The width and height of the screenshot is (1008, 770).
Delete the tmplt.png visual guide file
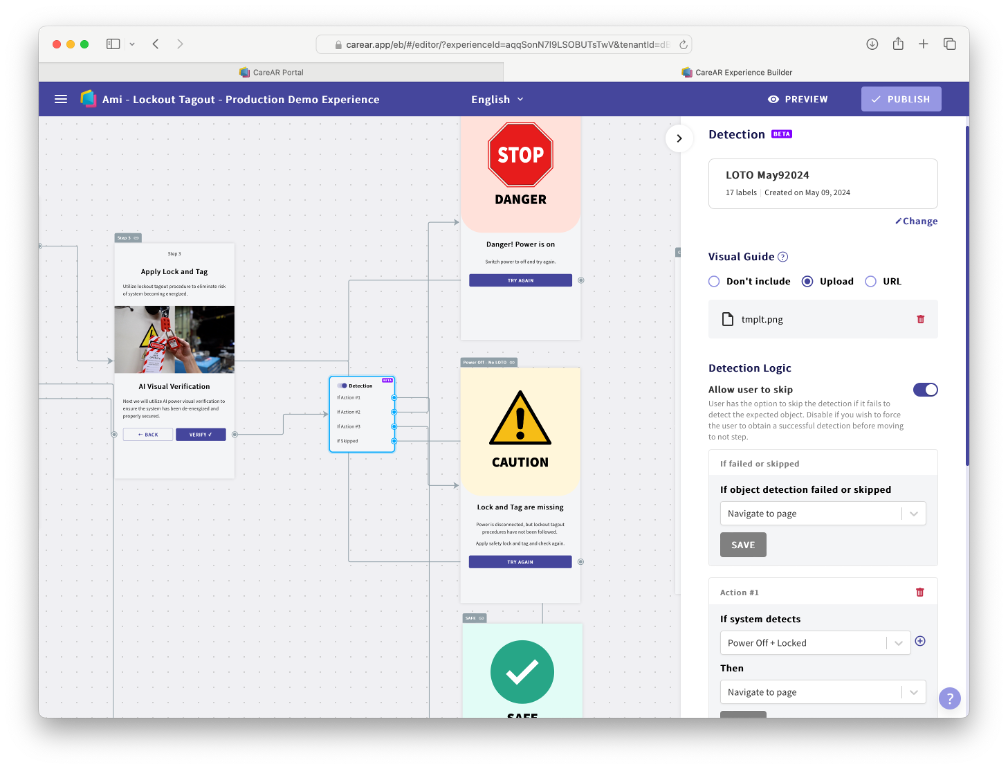[920, 319]
